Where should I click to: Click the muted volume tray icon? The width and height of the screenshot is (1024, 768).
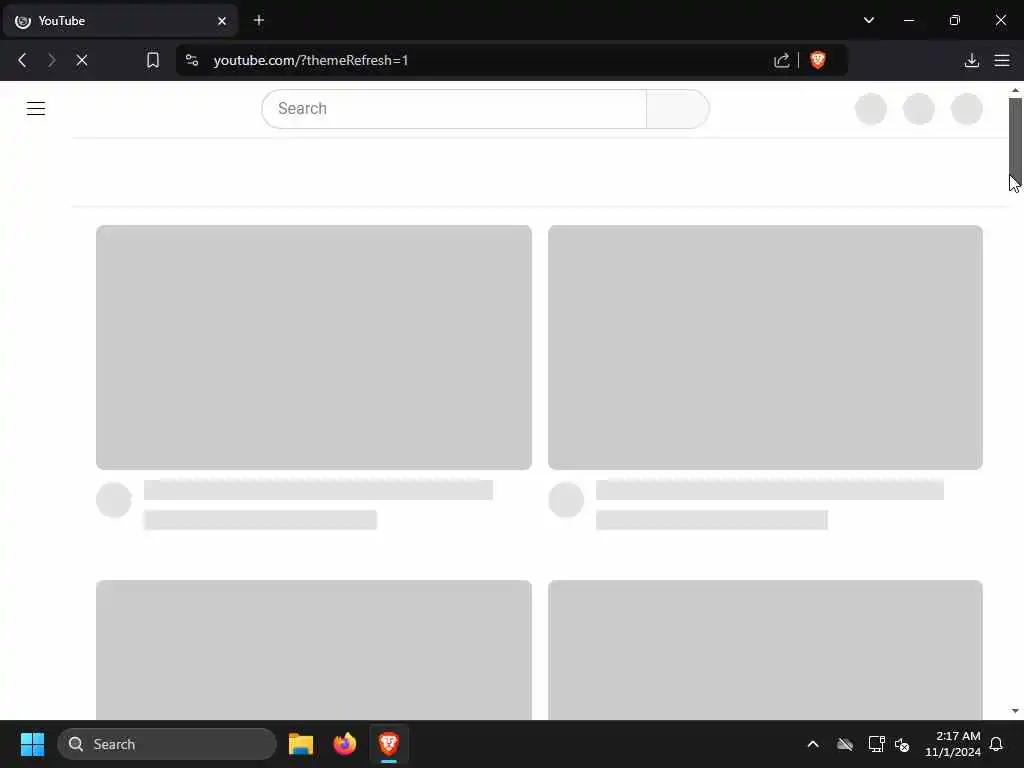[903, 744]
